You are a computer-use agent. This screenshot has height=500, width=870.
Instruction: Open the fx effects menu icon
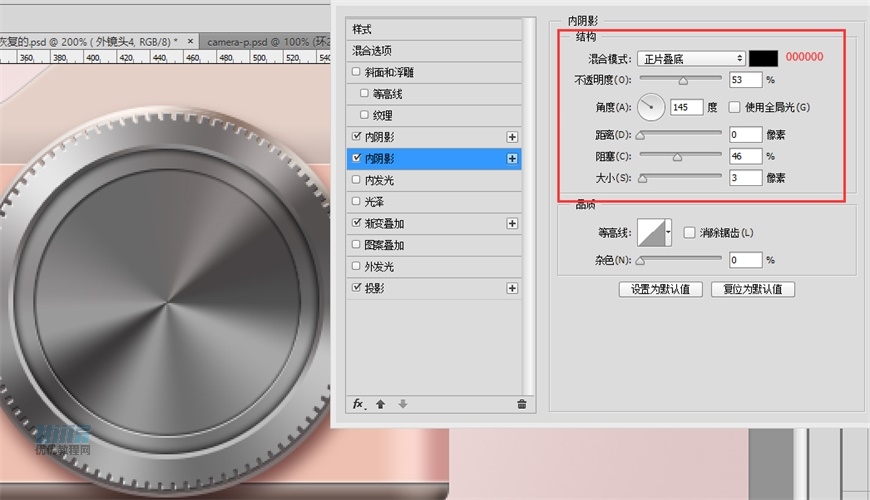click(x=359, y=404)
